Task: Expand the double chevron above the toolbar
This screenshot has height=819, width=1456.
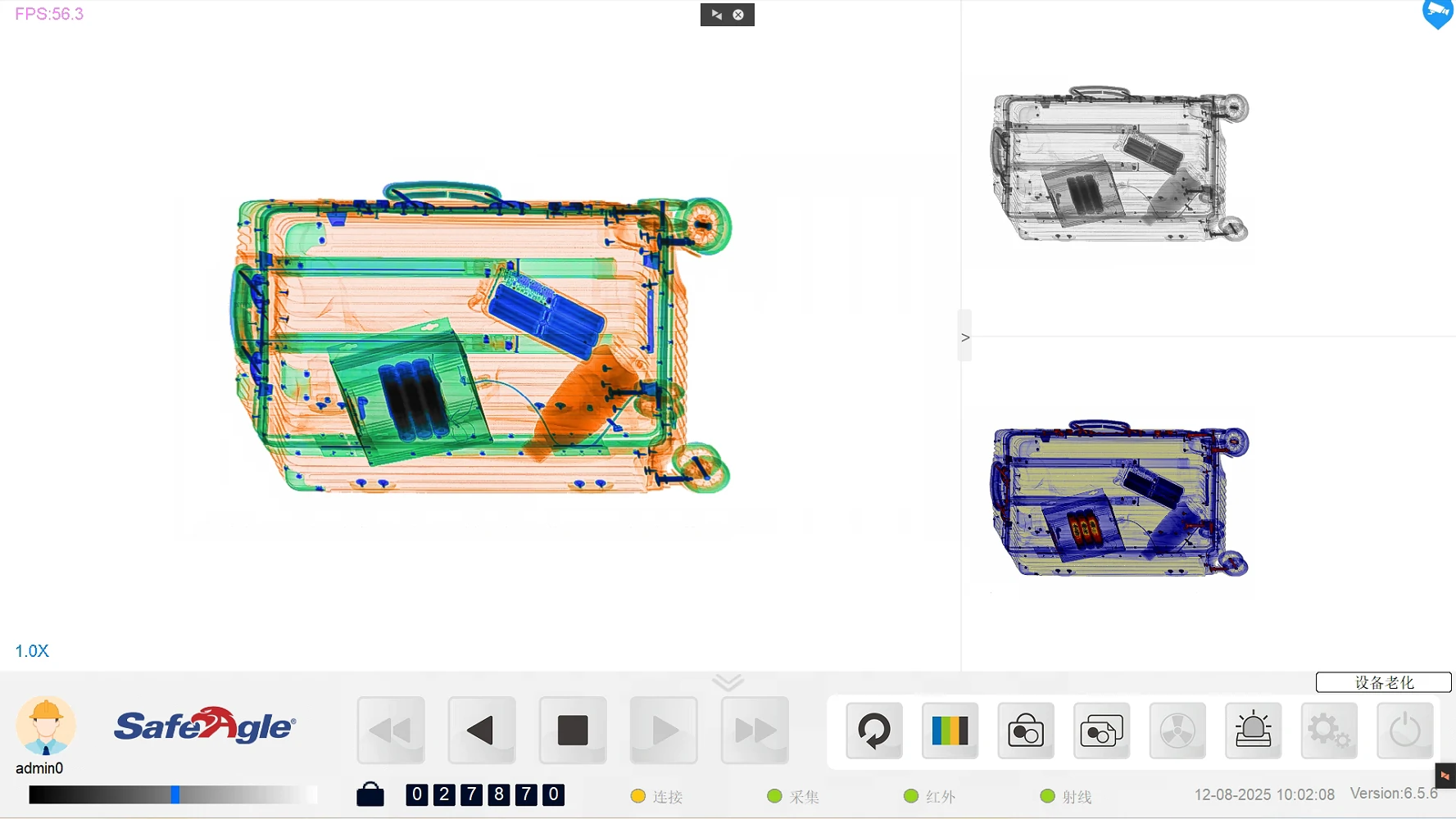Action: click(x=728, y=682)
